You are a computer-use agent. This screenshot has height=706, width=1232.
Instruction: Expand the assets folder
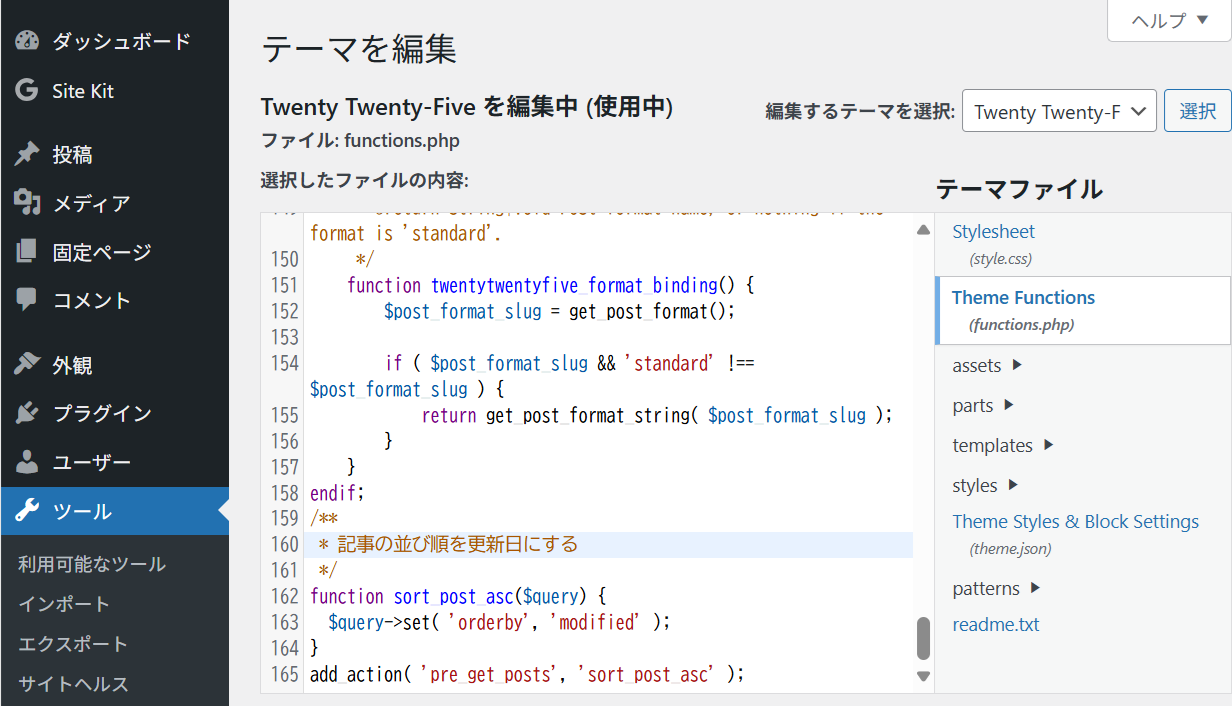click(x=987, y=365)
